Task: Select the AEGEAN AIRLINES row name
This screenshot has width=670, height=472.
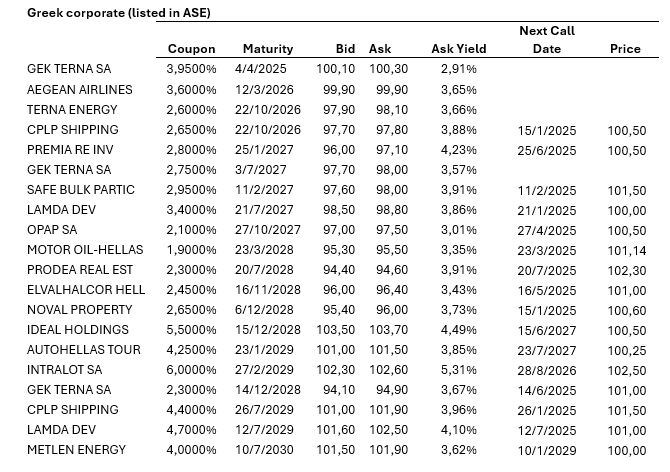Action: [x=78, y=89]
